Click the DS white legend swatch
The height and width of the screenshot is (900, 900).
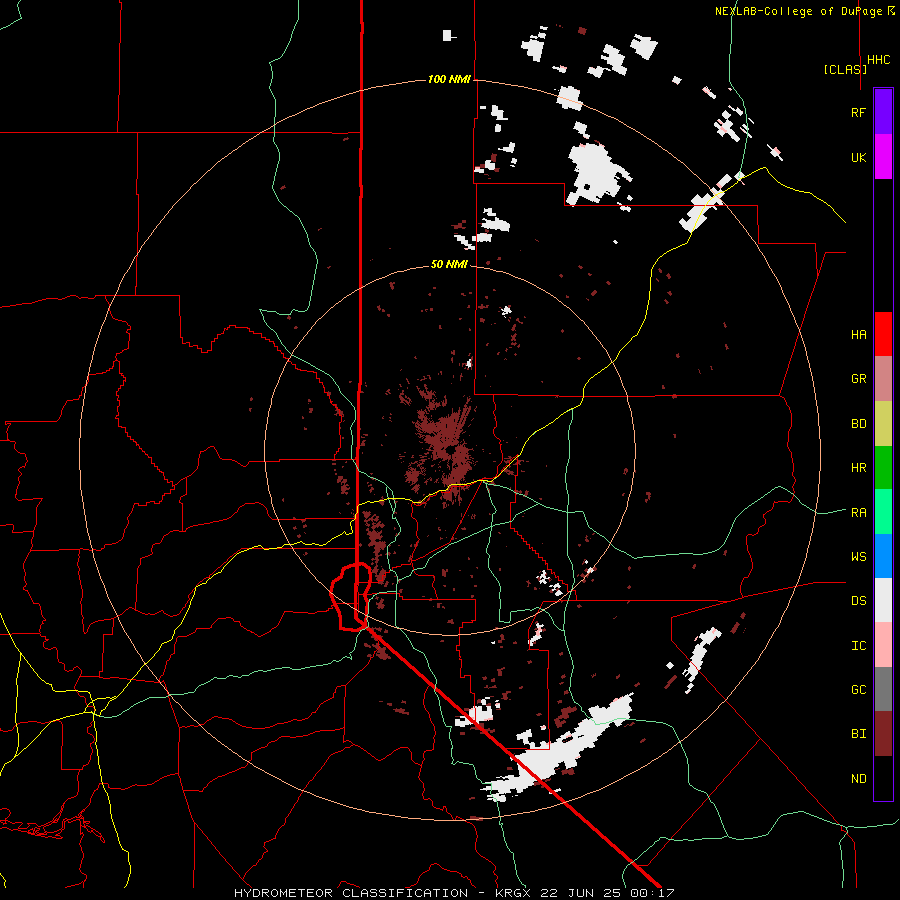click(x=883, y=600)
